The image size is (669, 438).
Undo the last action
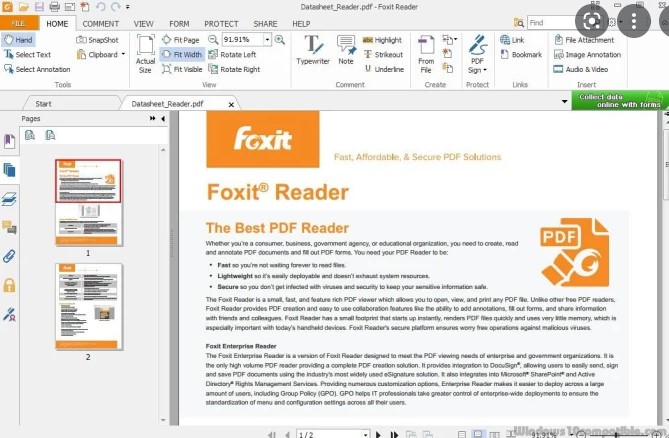tap(100, 6)
